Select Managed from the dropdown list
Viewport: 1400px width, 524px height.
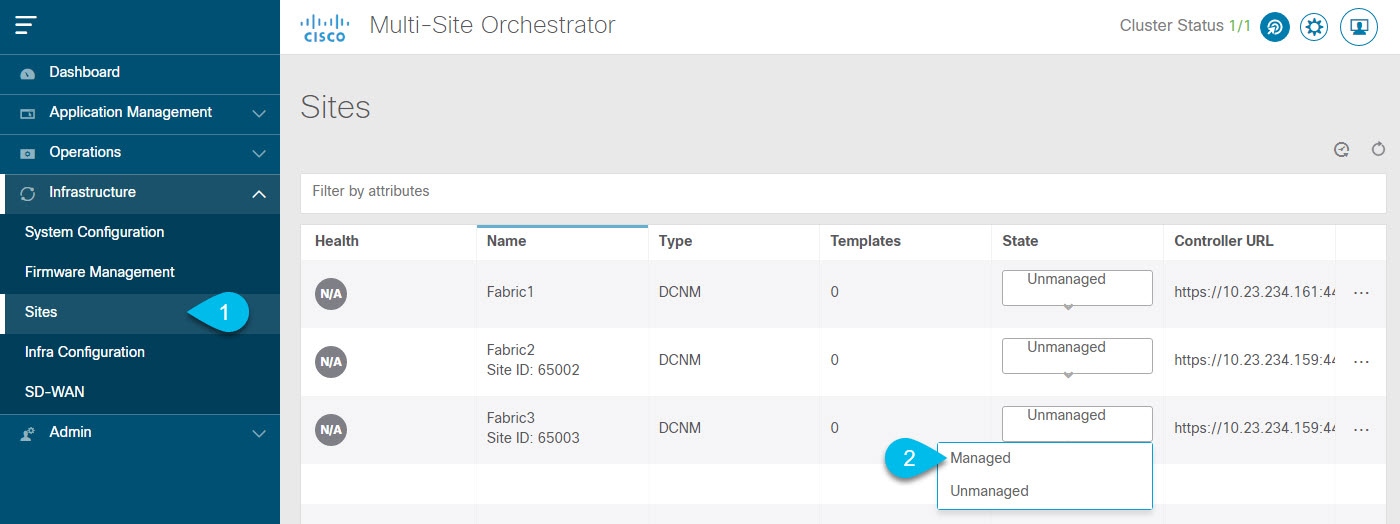click(x=1045, y=459)
